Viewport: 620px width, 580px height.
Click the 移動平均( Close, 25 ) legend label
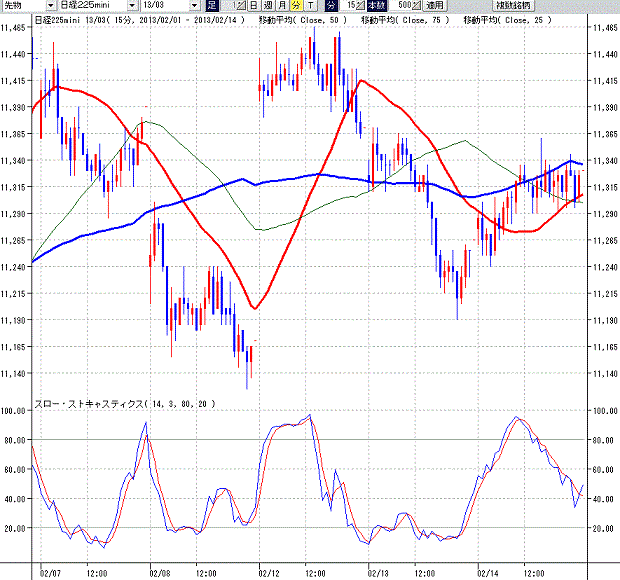coord(508,20)
